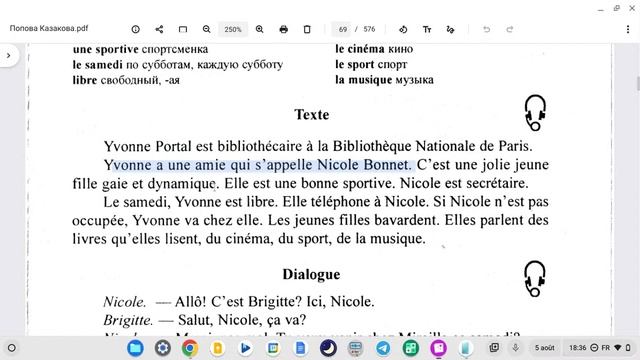Open Google Docs from the shelf

click(300, 348)
